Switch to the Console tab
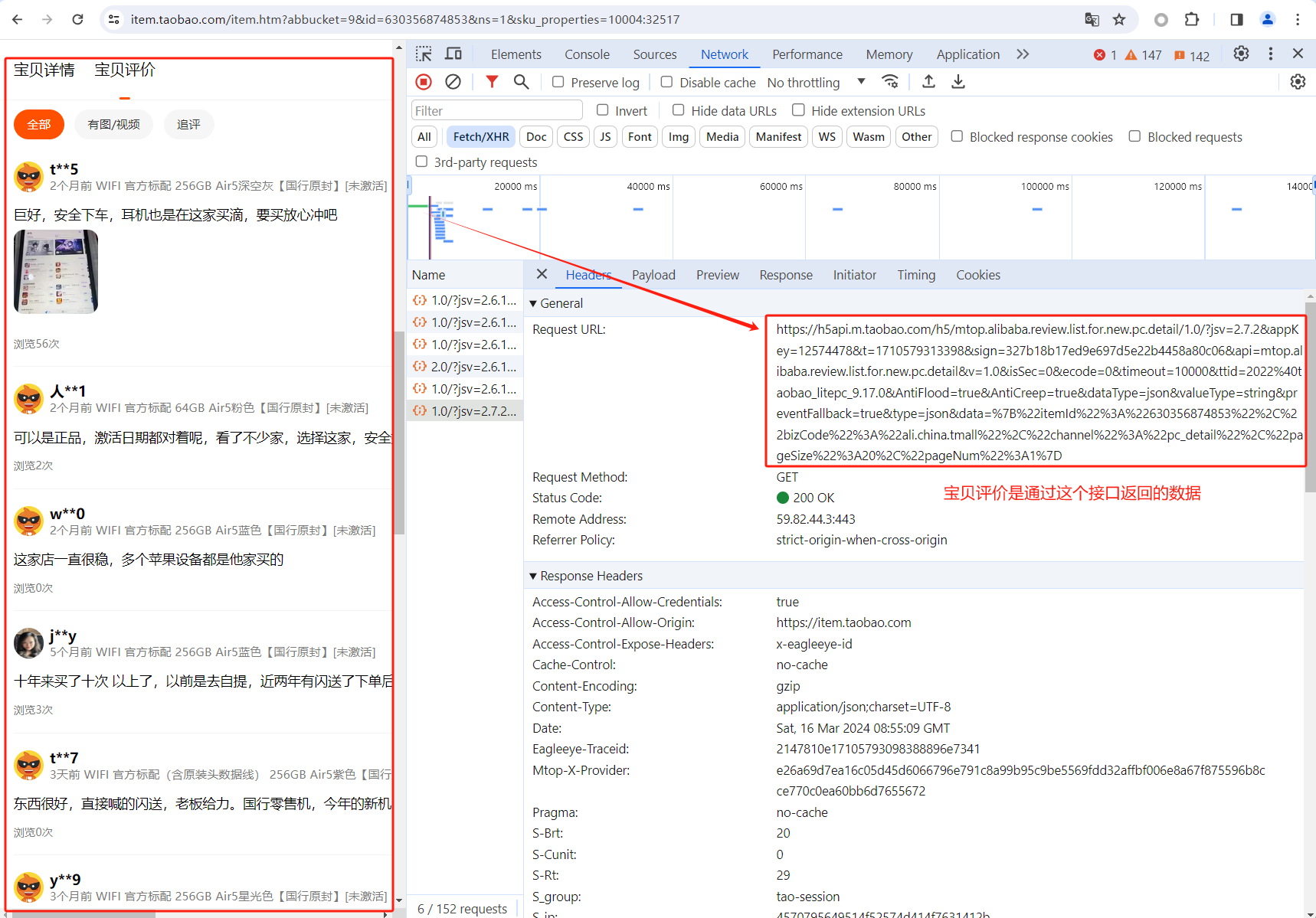1316x918 pixels. (587, 54)
